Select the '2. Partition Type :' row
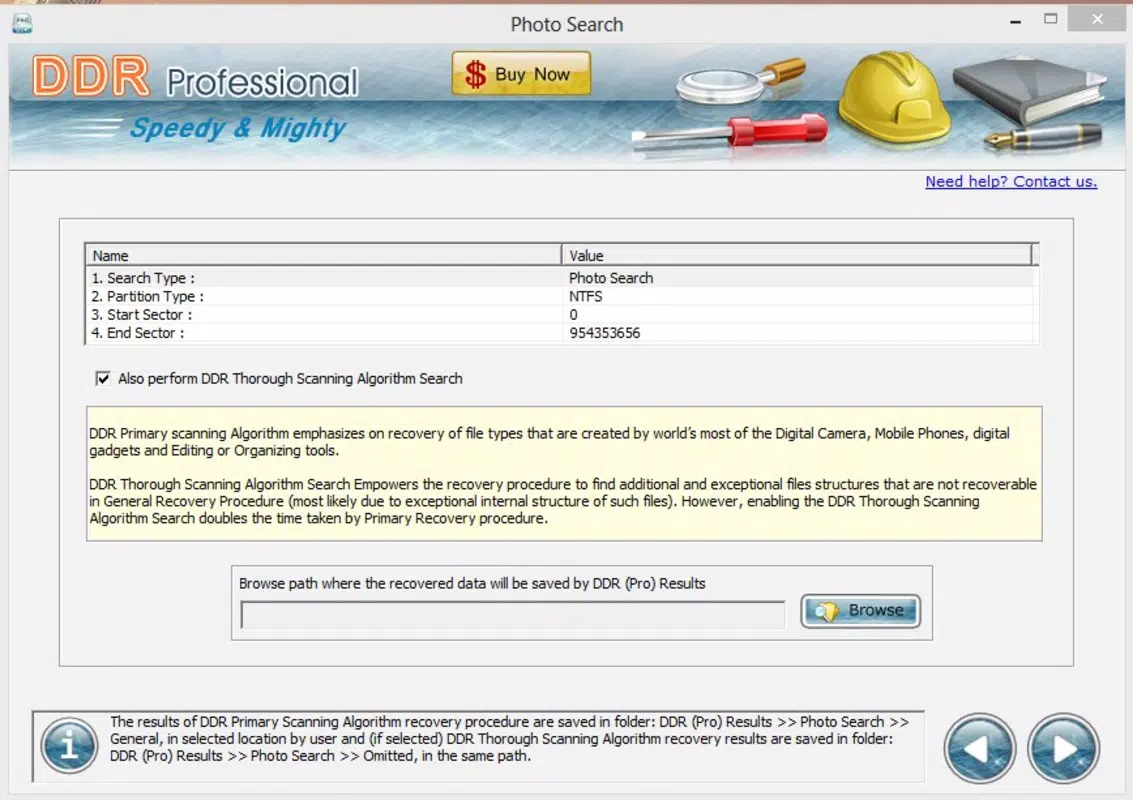Screen dimensions: 1133x800 [561, 296]
